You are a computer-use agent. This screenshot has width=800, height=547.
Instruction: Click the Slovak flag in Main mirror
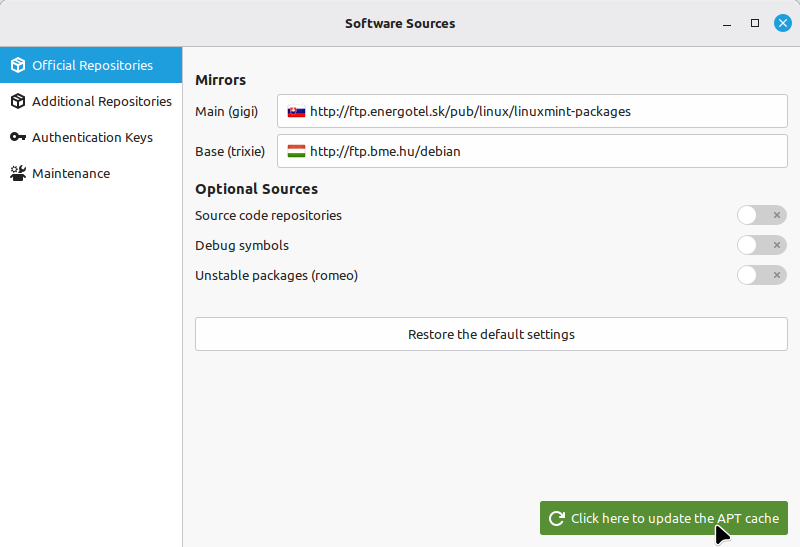296,112
